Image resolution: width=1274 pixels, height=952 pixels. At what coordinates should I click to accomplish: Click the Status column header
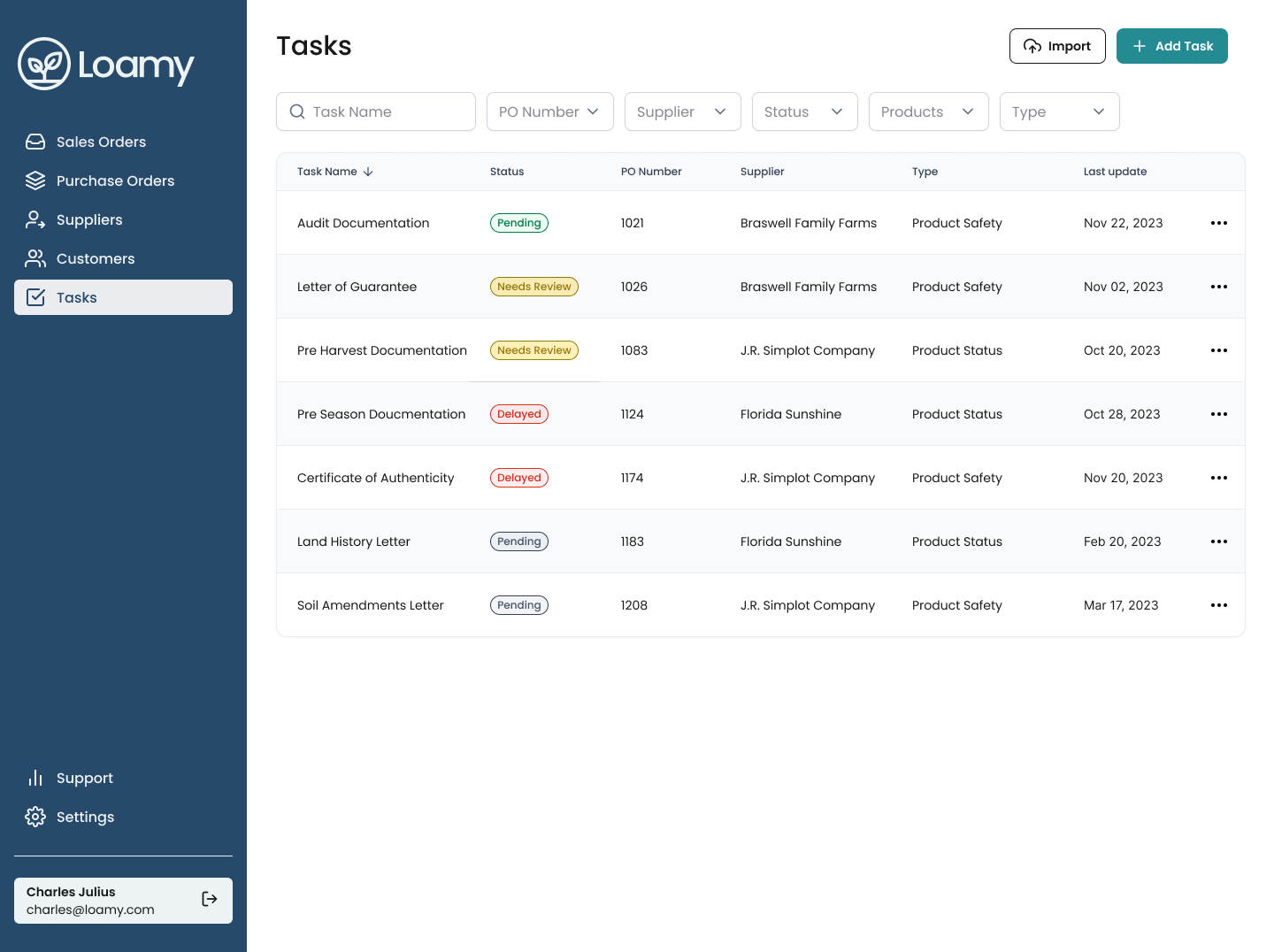click(x=507, y=172)
